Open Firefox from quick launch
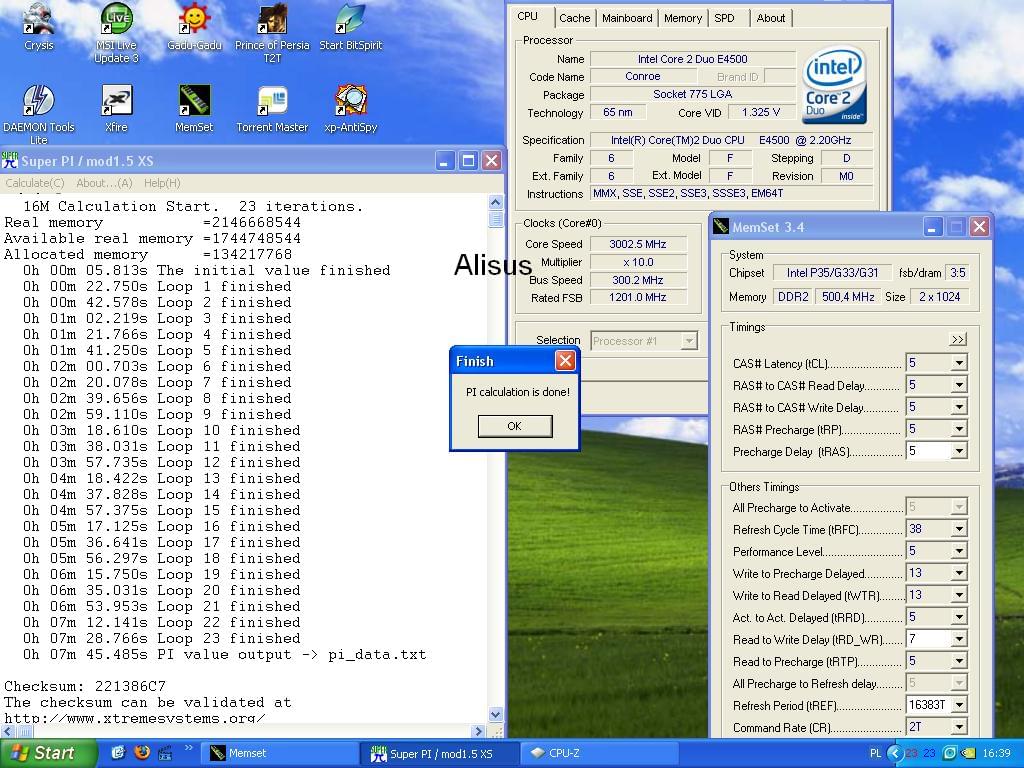 tap(142, 752)
